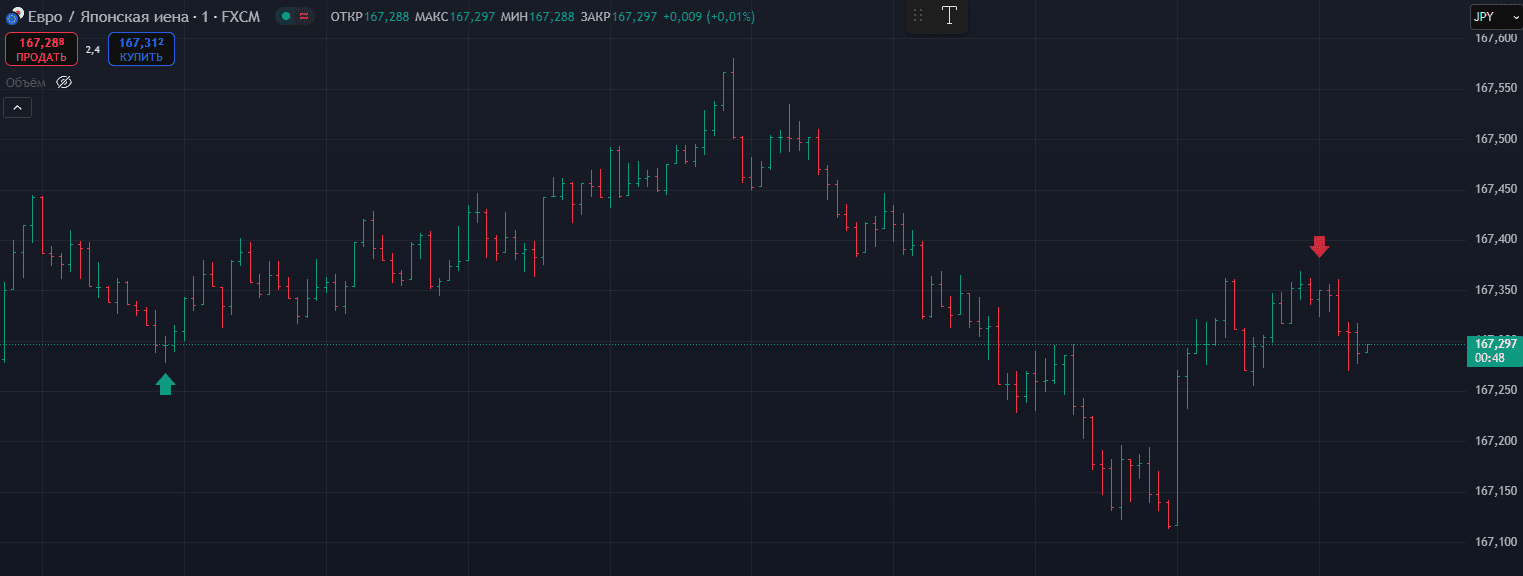Click the 2,4 spread value
The image size is (1523, 576).
click(x=92, y=49)
